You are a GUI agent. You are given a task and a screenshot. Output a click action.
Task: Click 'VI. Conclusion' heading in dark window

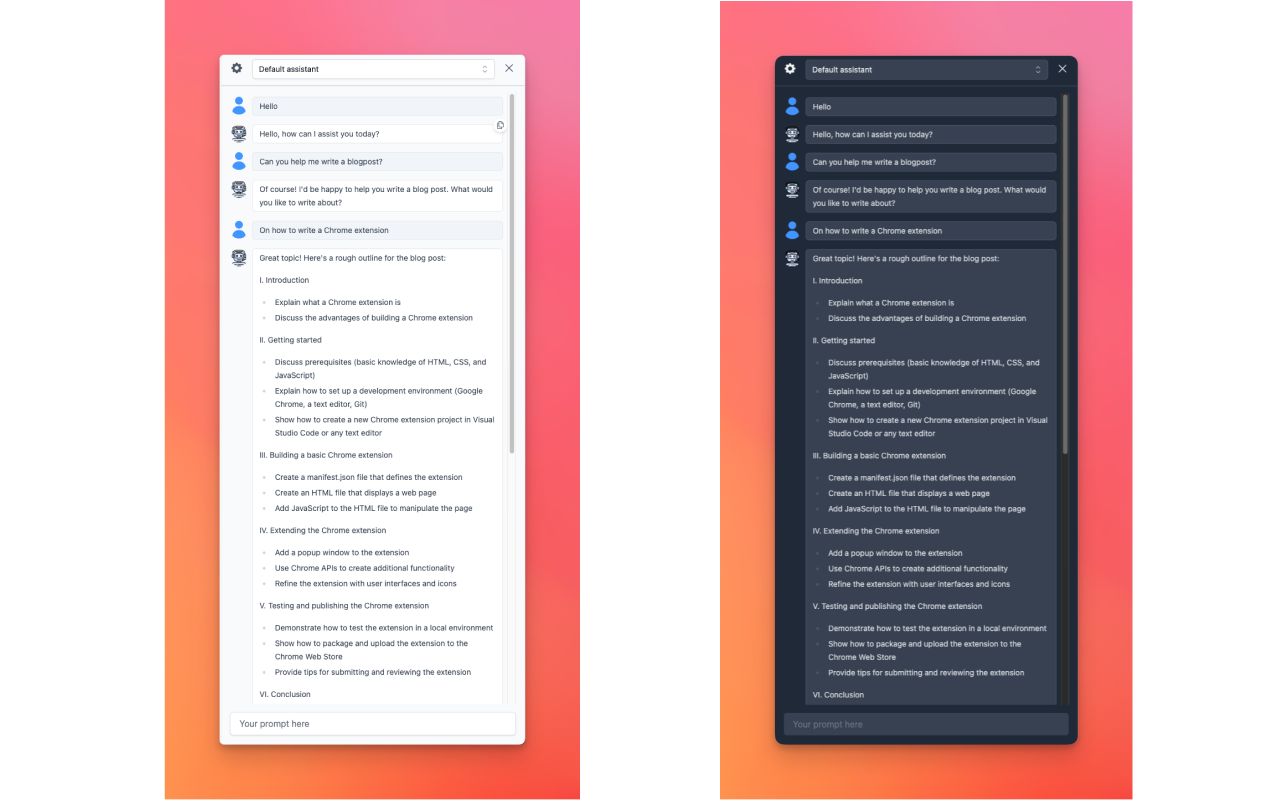pyautogui.click(x=838, y=695)
